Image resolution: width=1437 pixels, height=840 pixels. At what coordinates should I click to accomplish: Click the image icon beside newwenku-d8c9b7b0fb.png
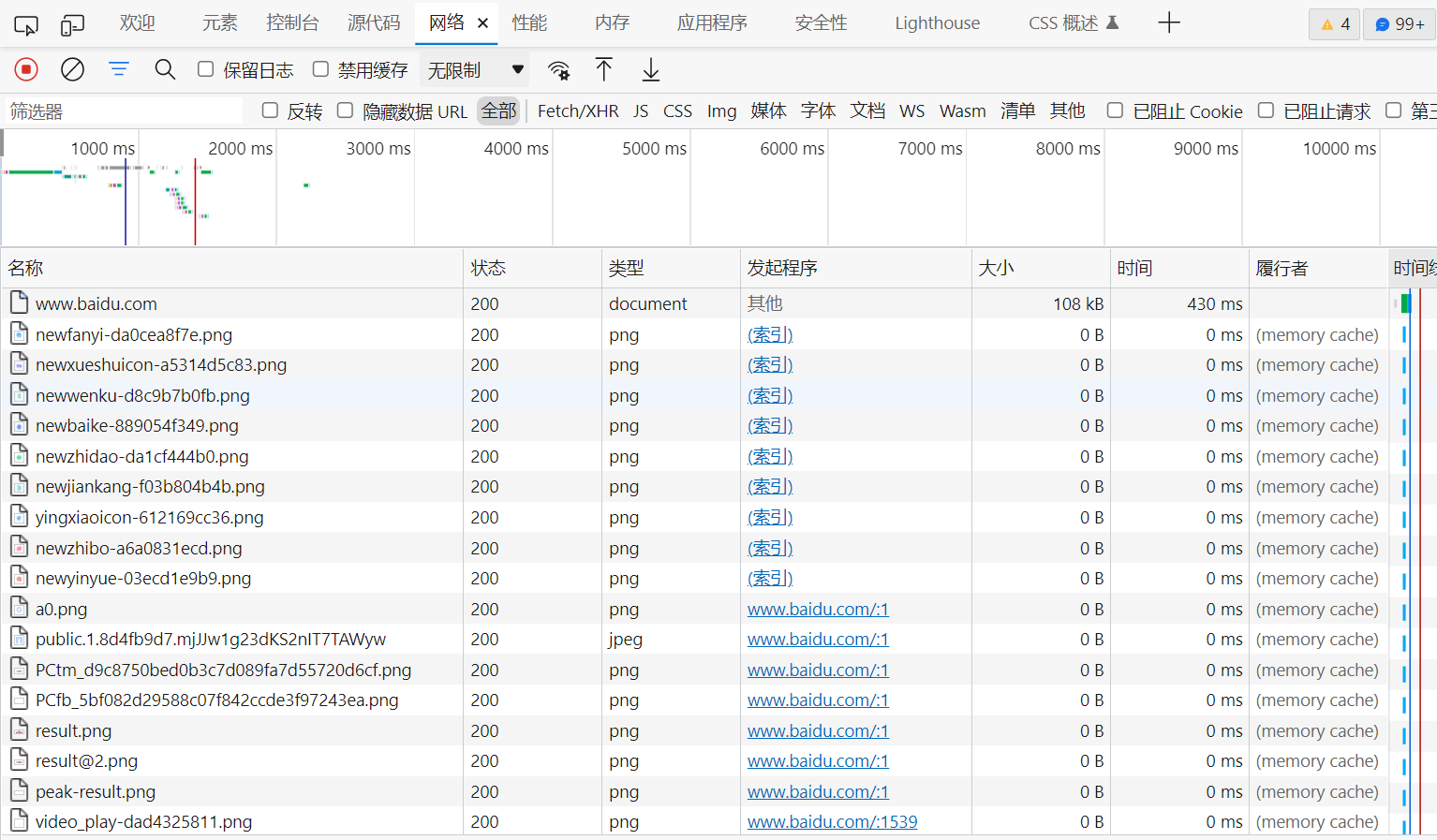click(x=19, y=394)
